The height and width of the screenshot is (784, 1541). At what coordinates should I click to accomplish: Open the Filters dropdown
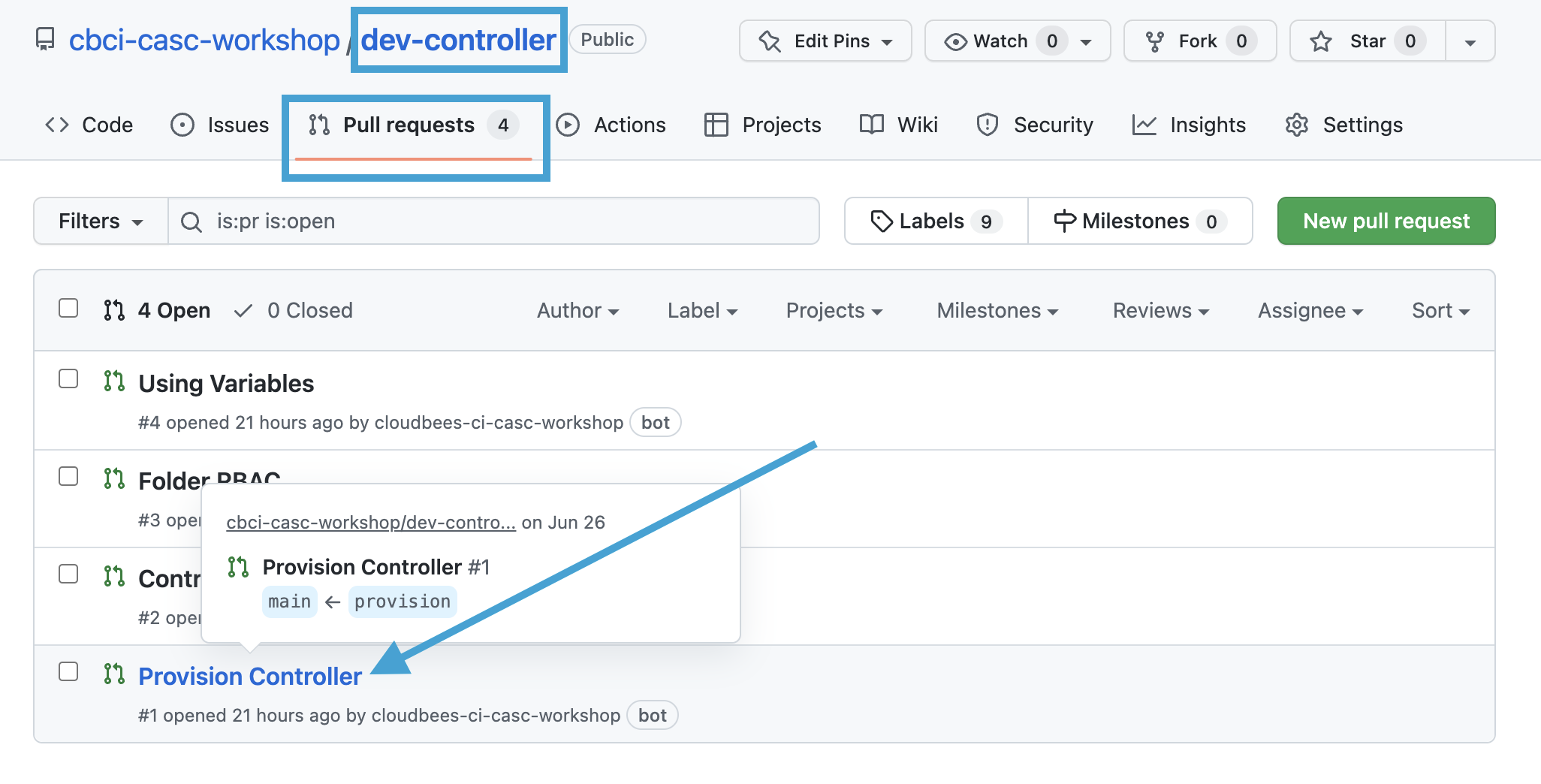click(x=99, y=221)
